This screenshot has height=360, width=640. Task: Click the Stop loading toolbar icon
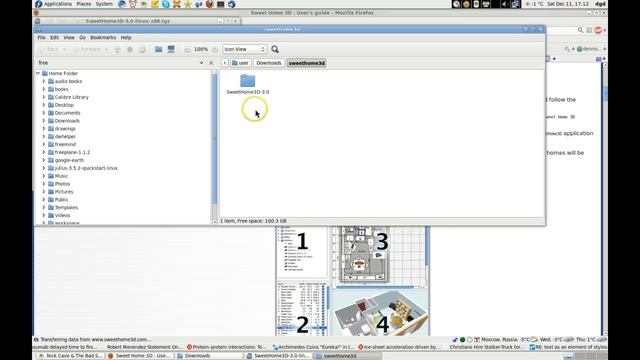pyautogui.click(x=130, y=49)
